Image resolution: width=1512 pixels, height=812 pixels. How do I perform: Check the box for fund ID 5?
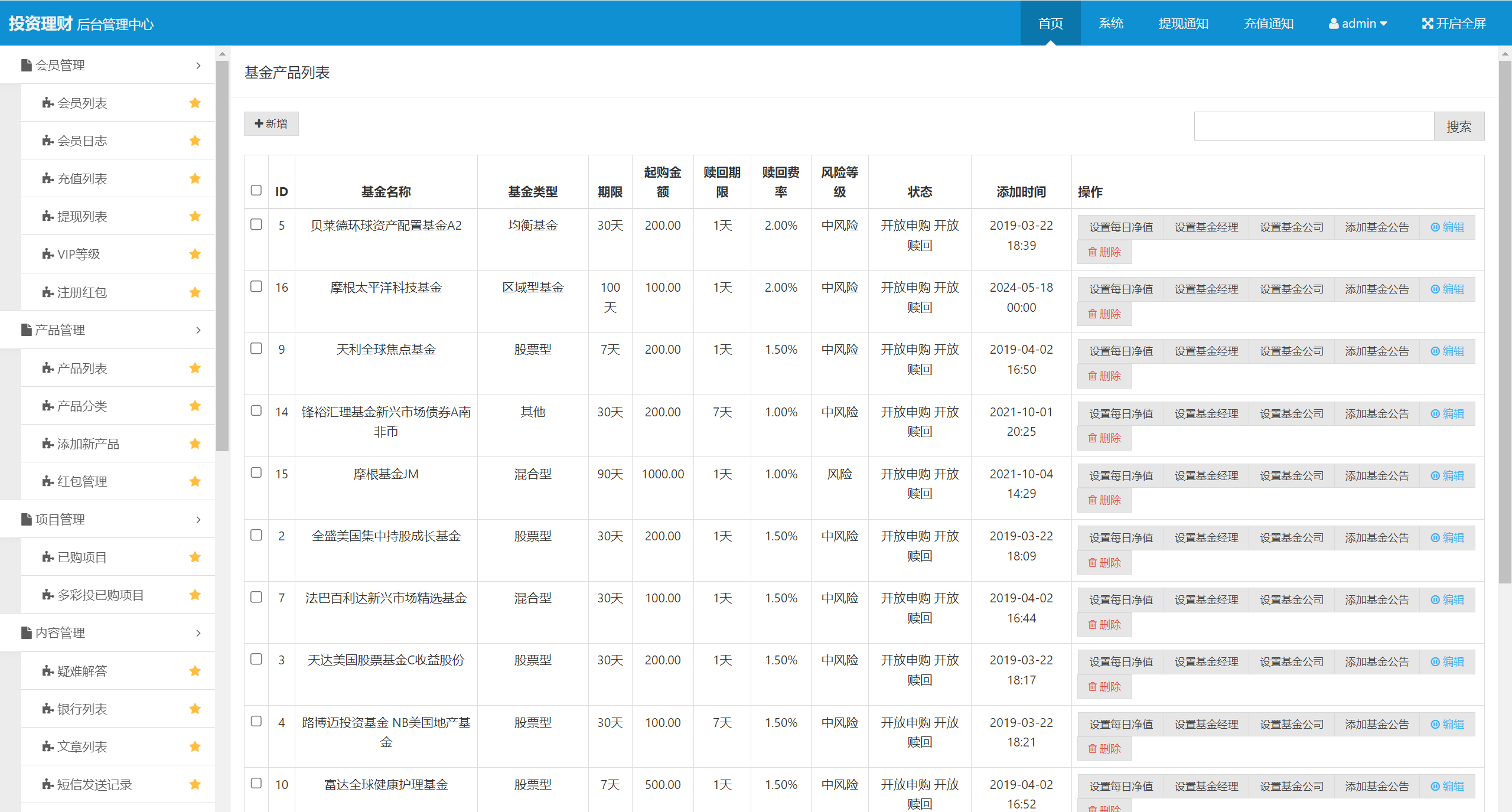click(x=256, y=225)
